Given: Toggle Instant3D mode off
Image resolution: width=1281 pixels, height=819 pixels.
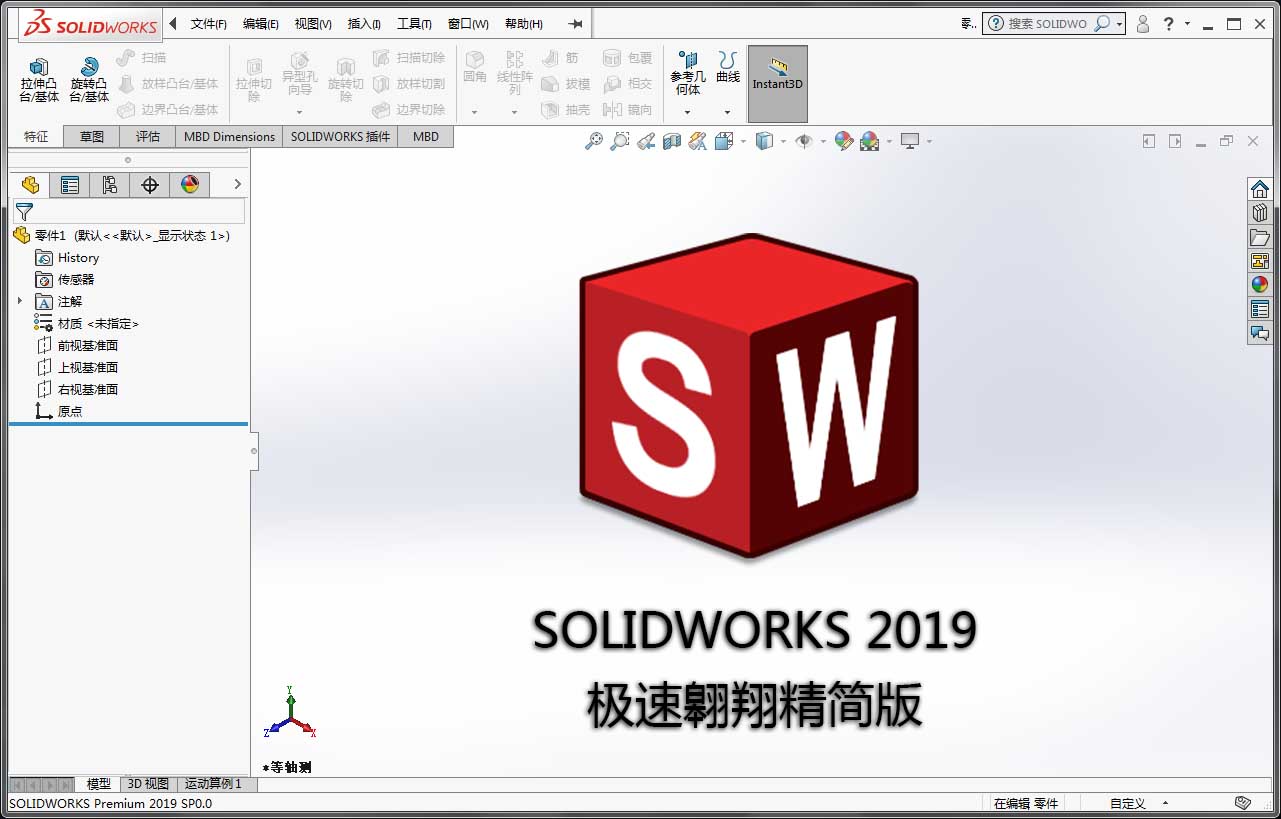Looking at the screenshot, I should click(x=778, y=83).
